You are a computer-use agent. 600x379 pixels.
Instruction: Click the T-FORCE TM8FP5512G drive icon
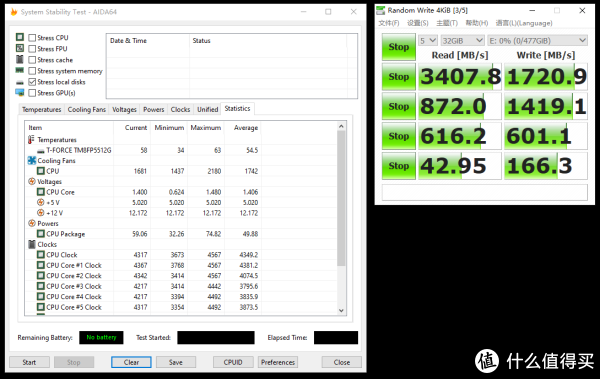41,151
